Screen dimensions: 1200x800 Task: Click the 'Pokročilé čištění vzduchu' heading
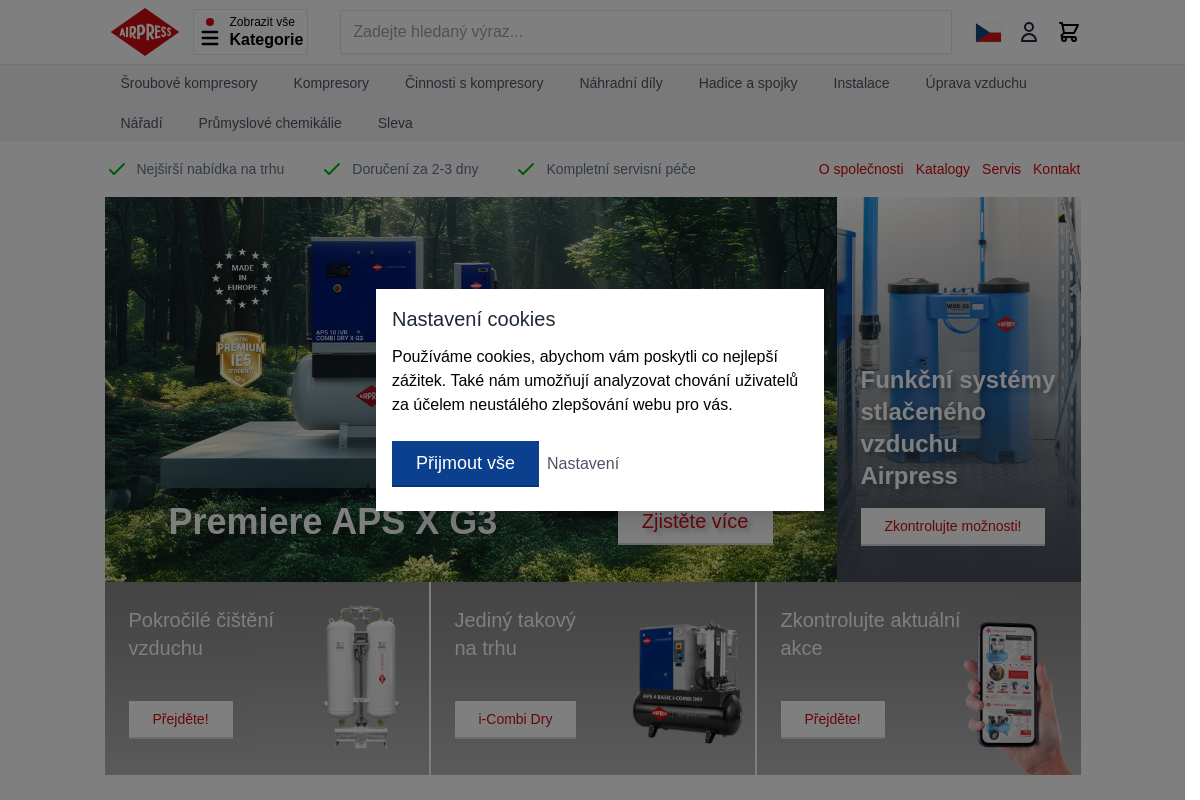coord(201,634)
